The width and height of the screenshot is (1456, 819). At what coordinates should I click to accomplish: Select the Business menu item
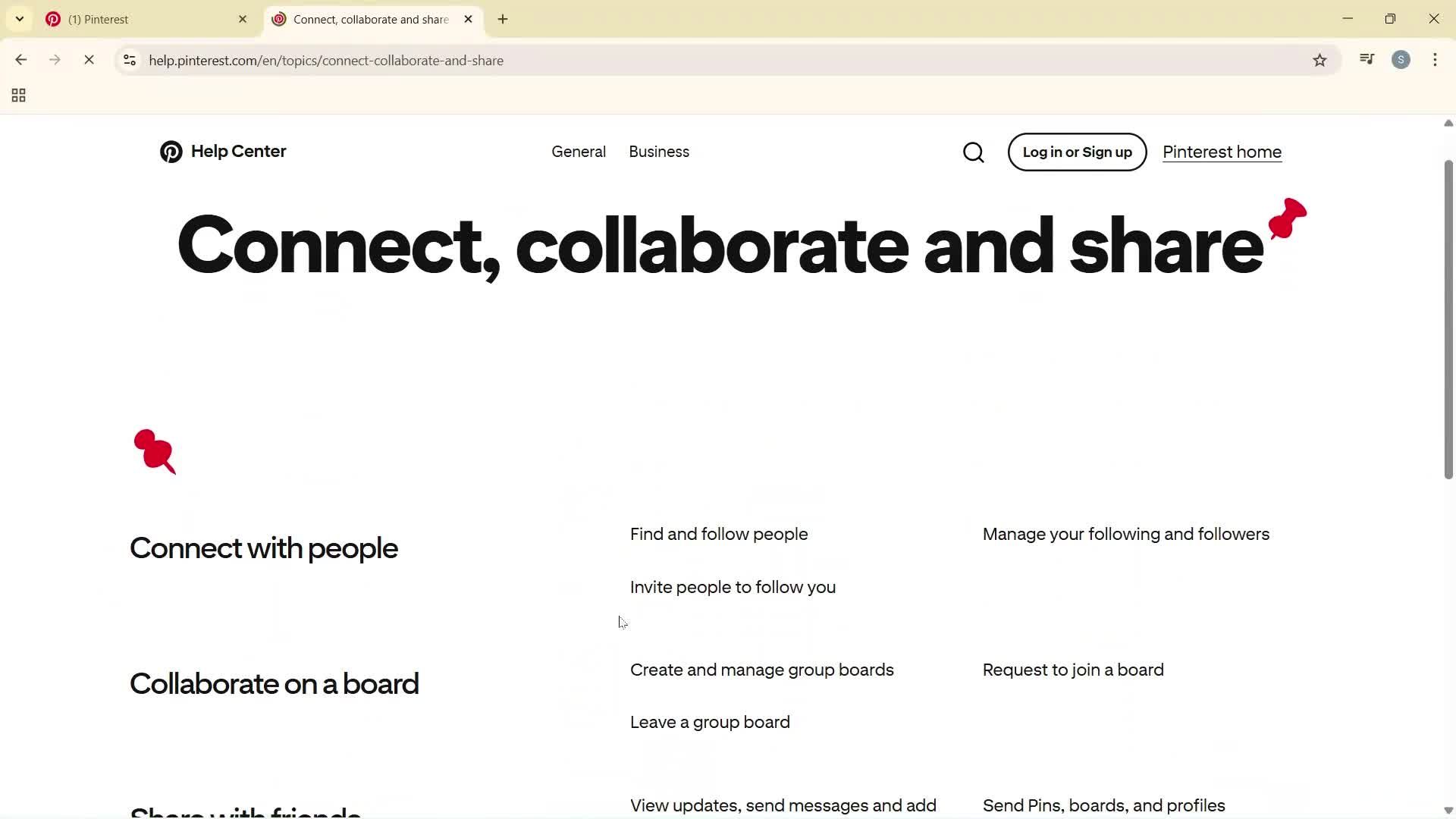click(658, 152)
